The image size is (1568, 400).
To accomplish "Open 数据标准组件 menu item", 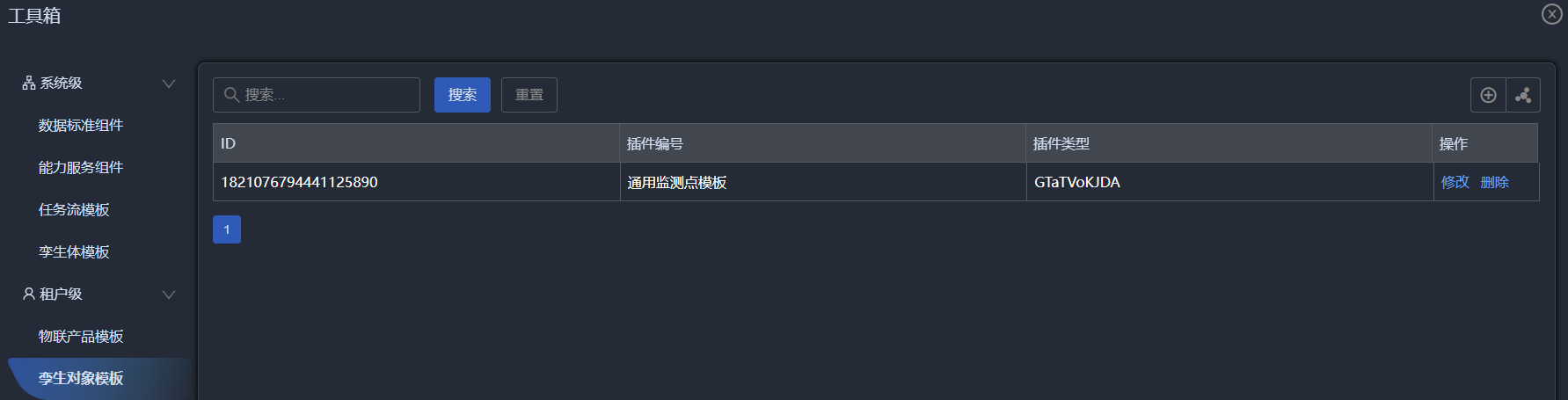I will [x=81, y=125].
